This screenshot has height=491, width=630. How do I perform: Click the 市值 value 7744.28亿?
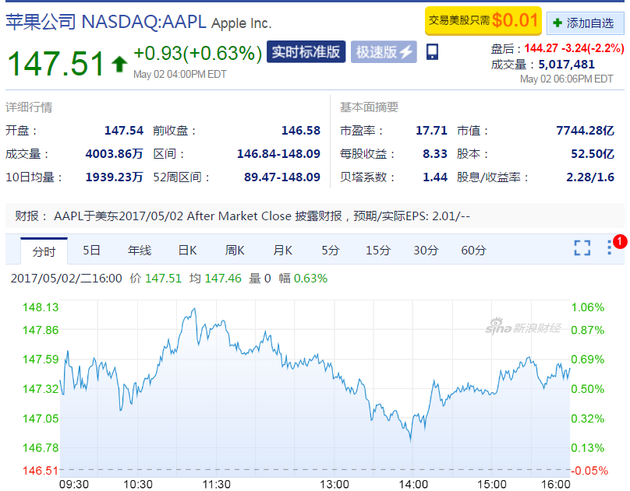point(585,131)
